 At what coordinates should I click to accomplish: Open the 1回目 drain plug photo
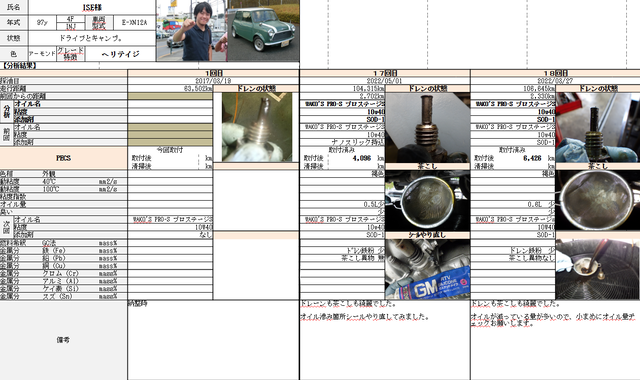[257, 127]
